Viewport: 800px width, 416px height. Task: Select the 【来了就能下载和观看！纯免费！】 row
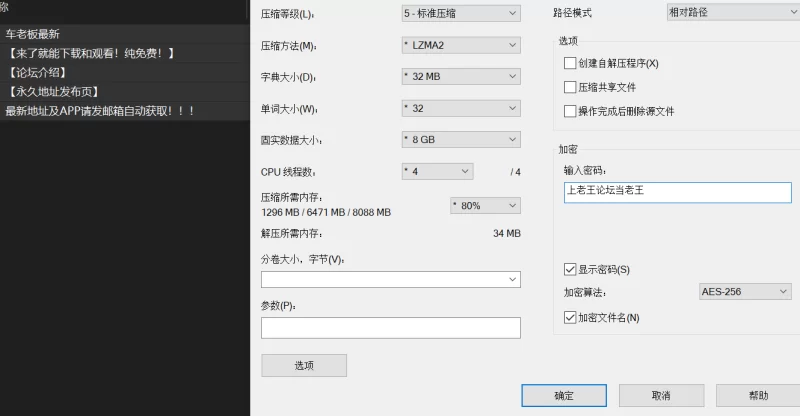pos(124,53)
